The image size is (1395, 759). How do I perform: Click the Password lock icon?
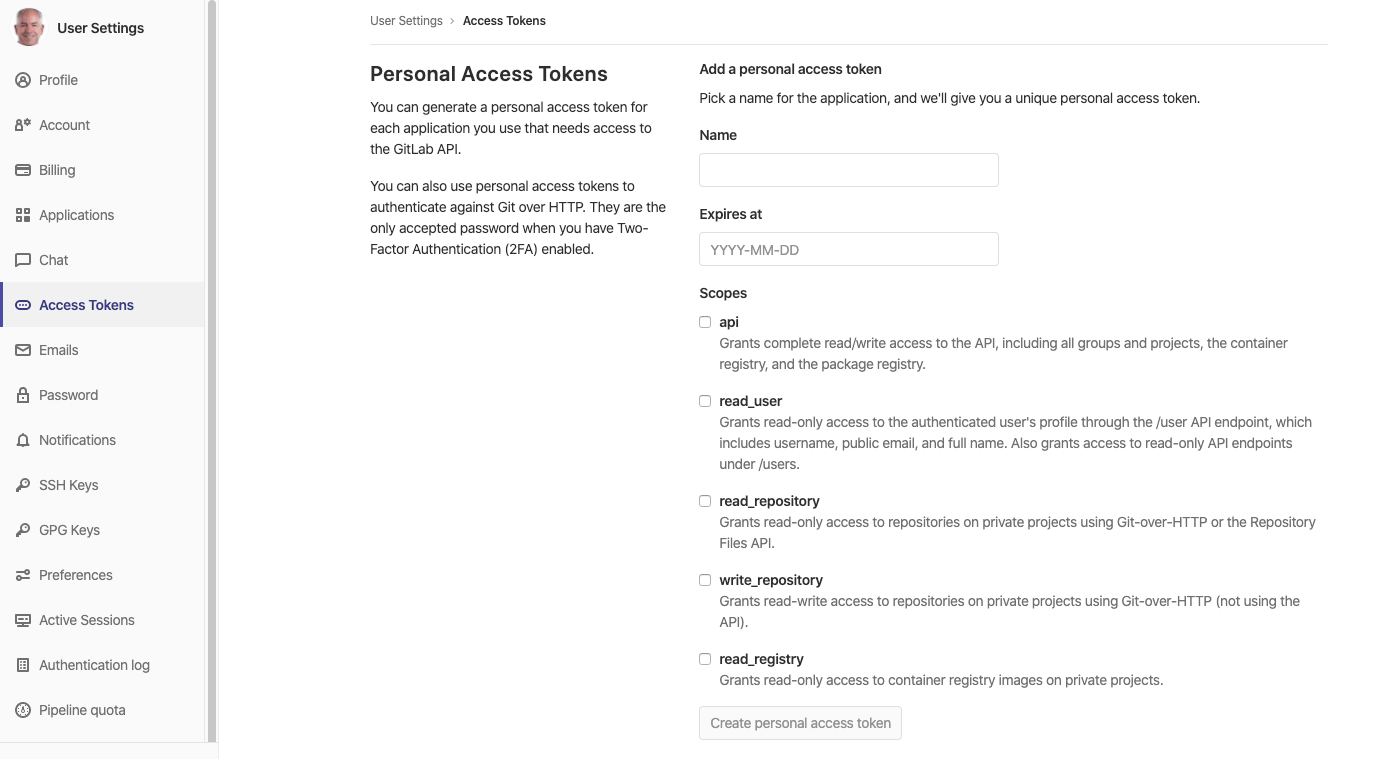[22, 395]
